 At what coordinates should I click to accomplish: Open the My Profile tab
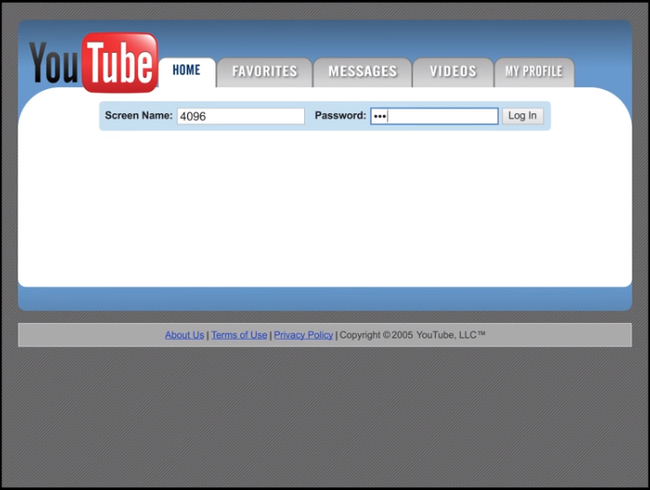(534, 72)
